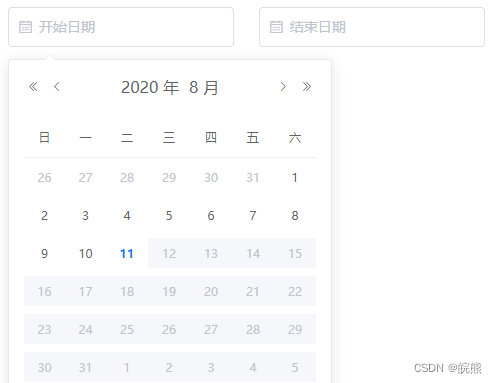Click disabled date 25
This screenshot has height=383, width=497.
click(127, 330)
